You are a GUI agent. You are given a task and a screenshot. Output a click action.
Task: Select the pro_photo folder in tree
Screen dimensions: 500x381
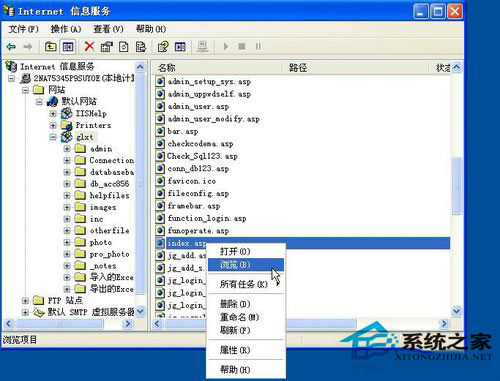(x=109, y=254)
